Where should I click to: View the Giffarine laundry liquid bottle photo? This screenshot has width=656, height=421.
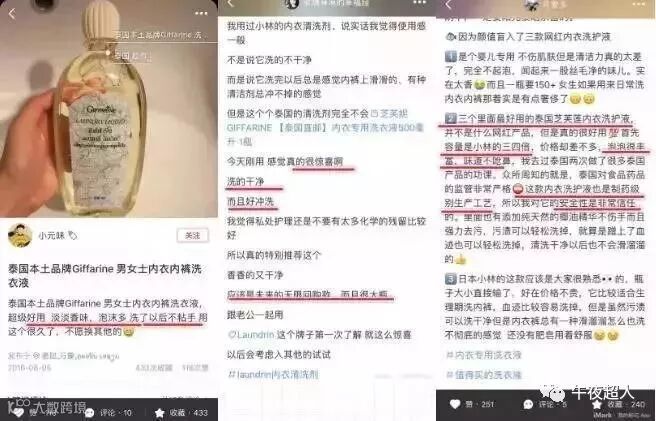coord(109,109)
